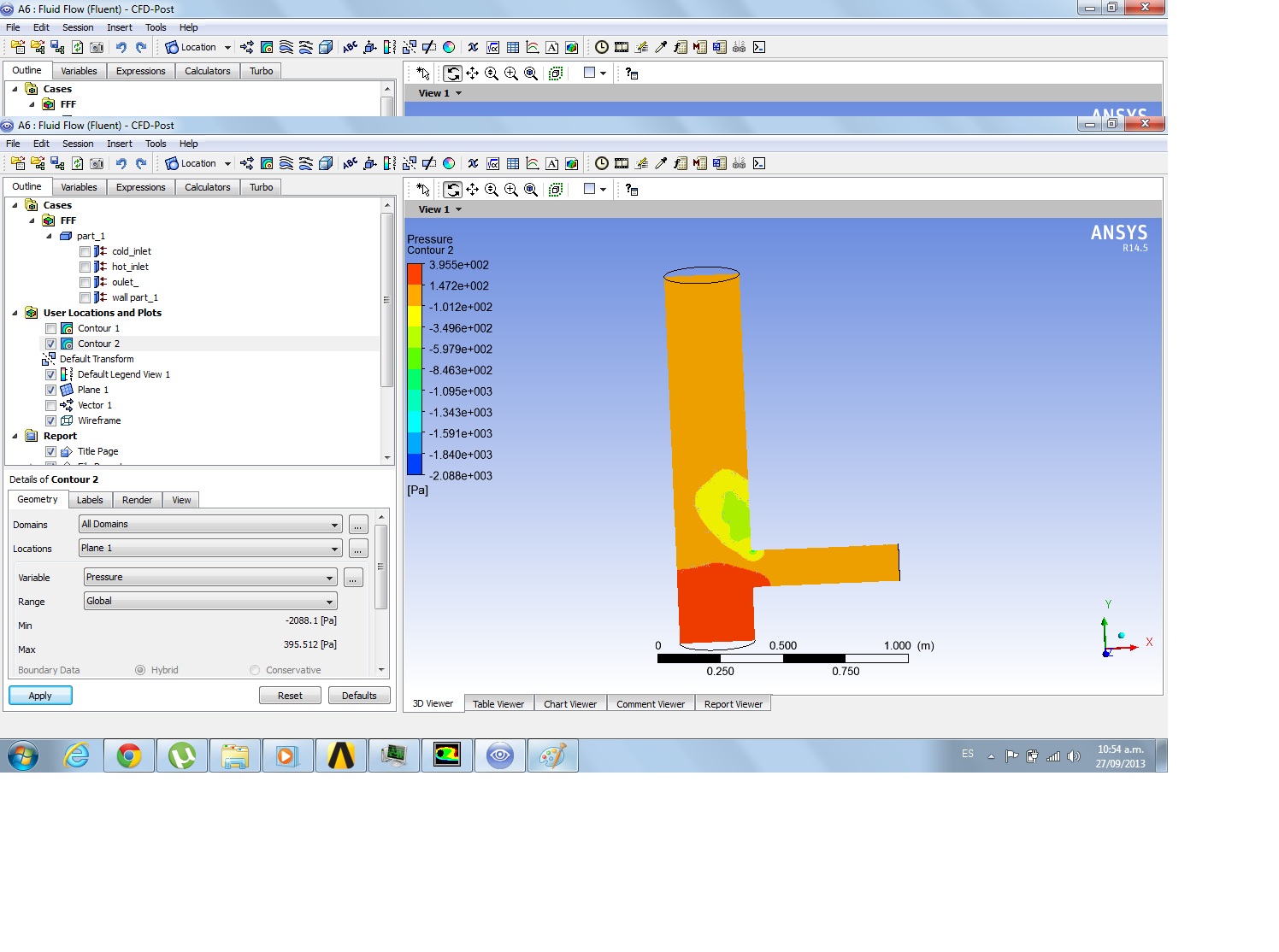Click the Highlighting icon in front viewer toolbar
This screenshot has height=952, width=1279.
point(556,189)
